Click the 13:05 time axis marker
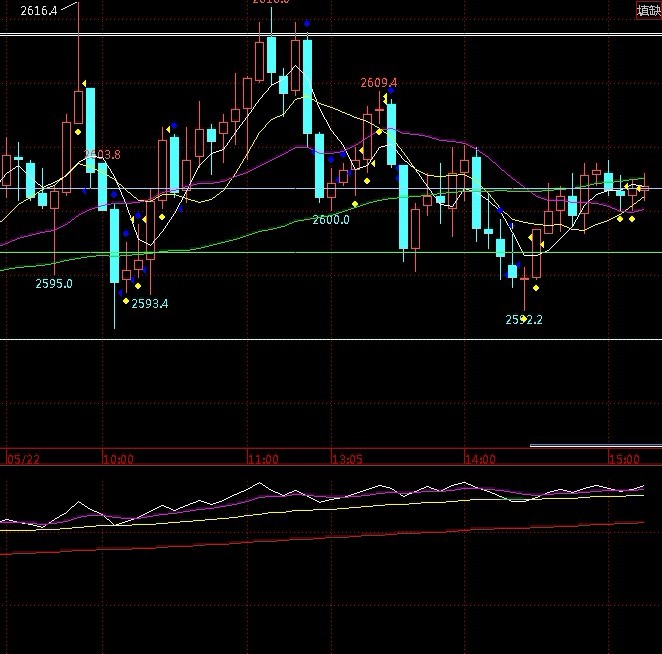 click(346, 459)
